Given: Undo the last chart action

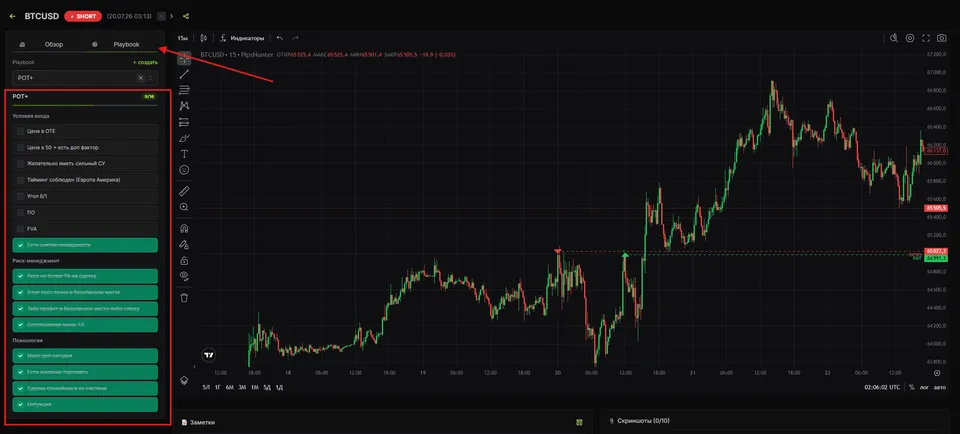Looking at the screenshot, I should tap(280, 38).
